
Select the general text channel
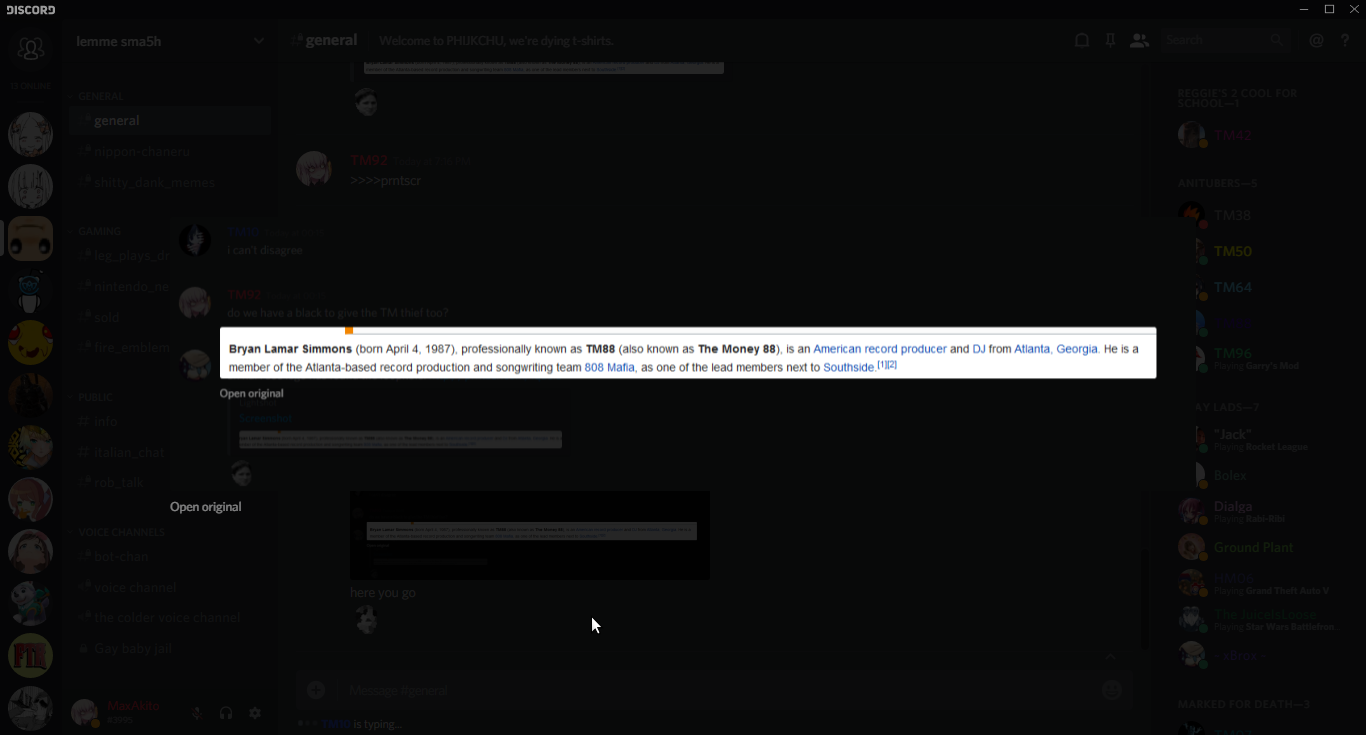(x=171, y=121)
